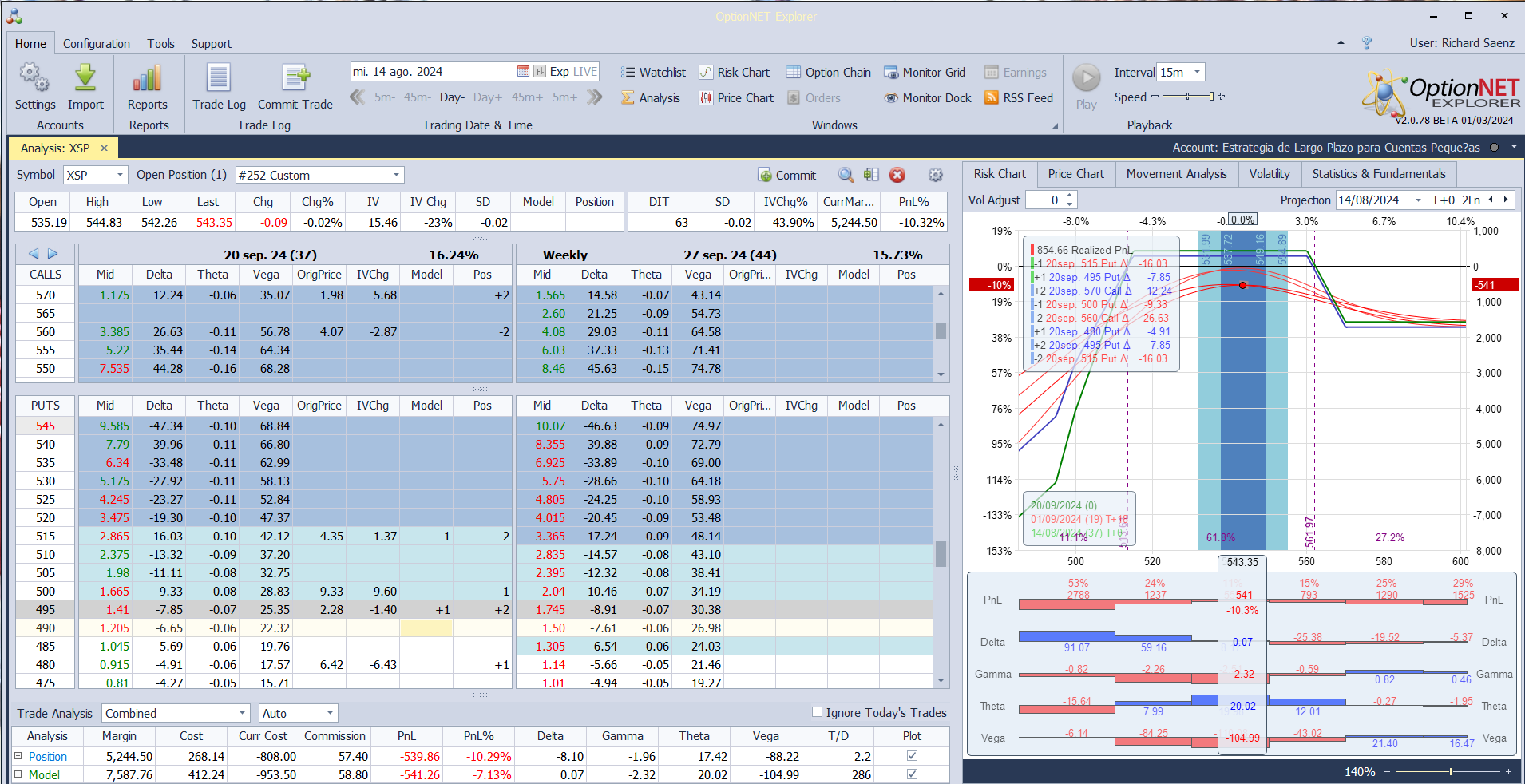
Task: Toggle the Model row Plot checkbox
Action: (912, 774)
